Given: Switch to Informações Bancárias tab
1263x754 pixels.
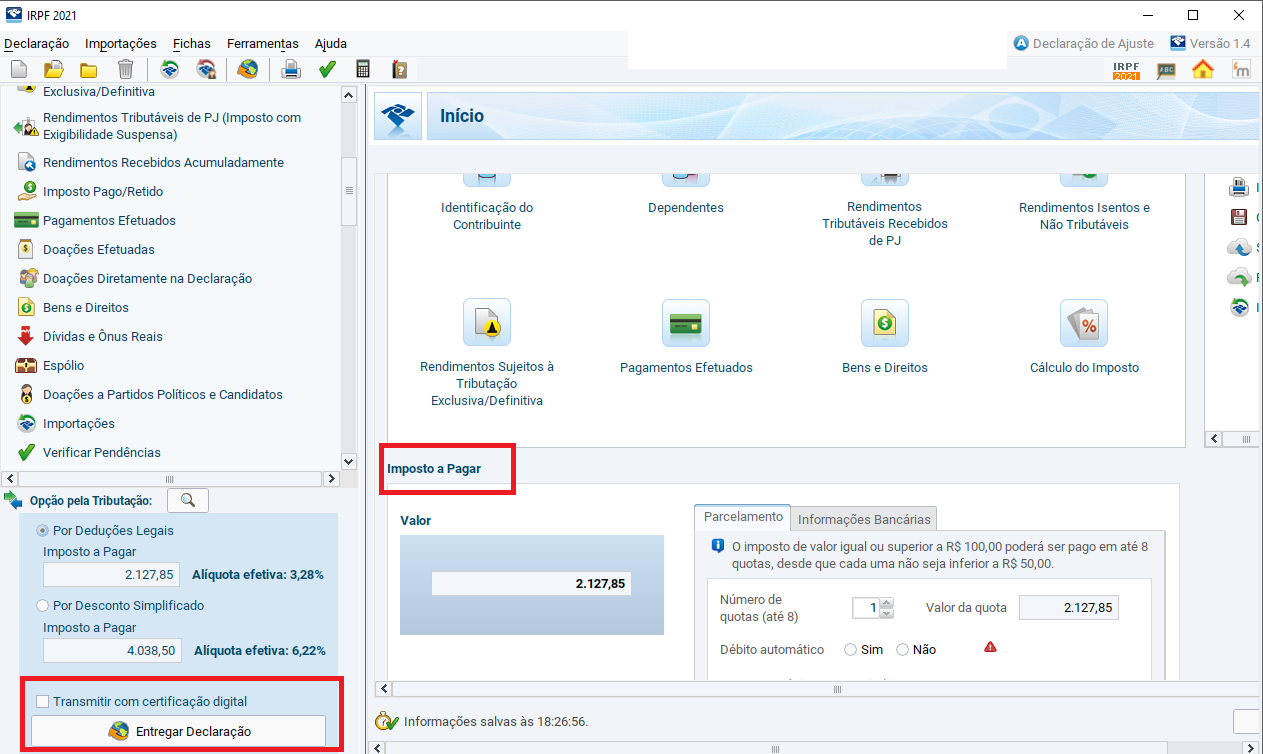Looking at the screenshot, I should [864, 518].
